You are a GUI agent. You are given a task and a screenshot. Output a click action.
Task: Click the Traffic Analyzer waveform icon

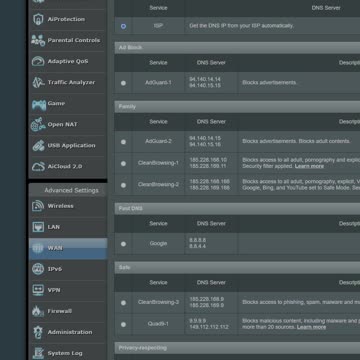(x=38, y=82)
